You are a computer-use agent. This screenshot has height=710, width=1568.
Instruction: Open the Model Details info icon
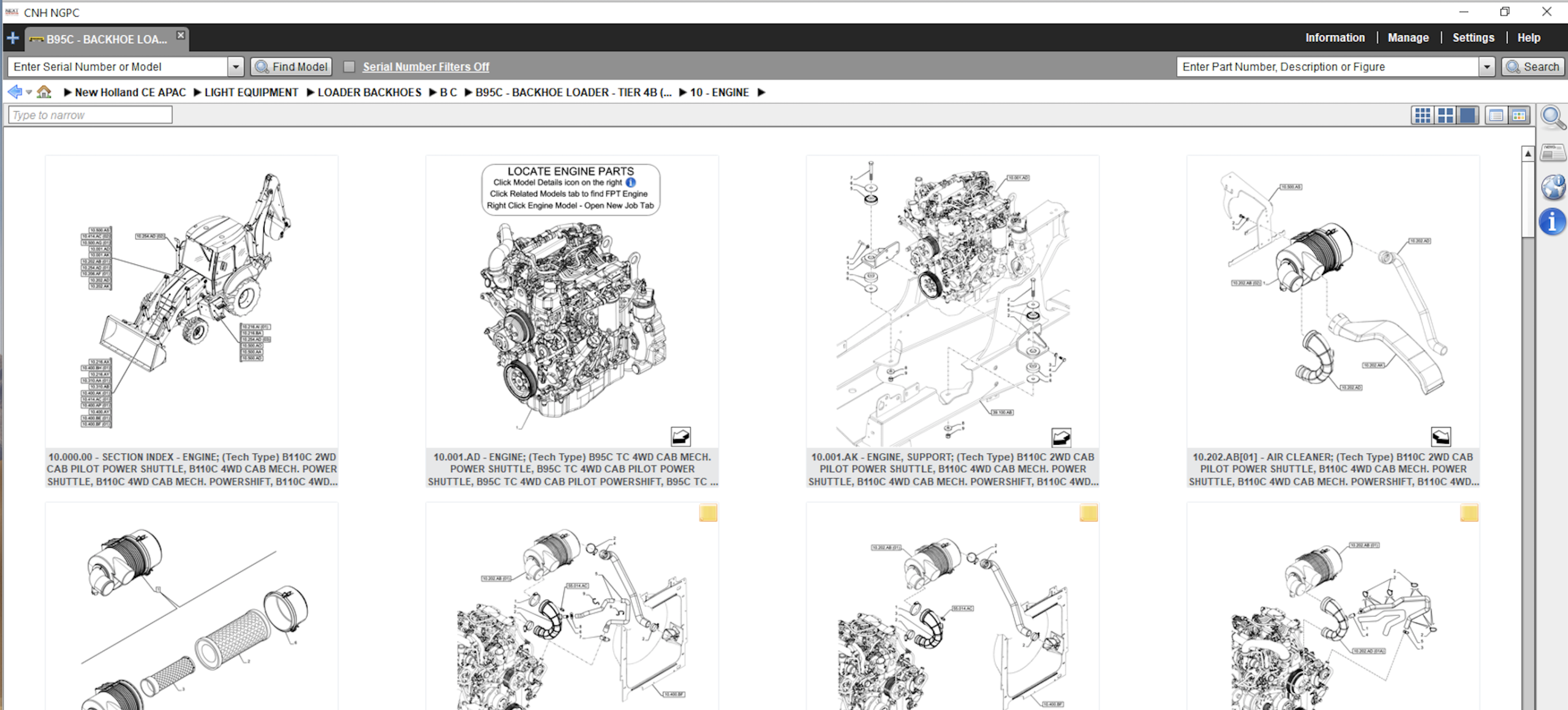click(x=1553, y=222)
